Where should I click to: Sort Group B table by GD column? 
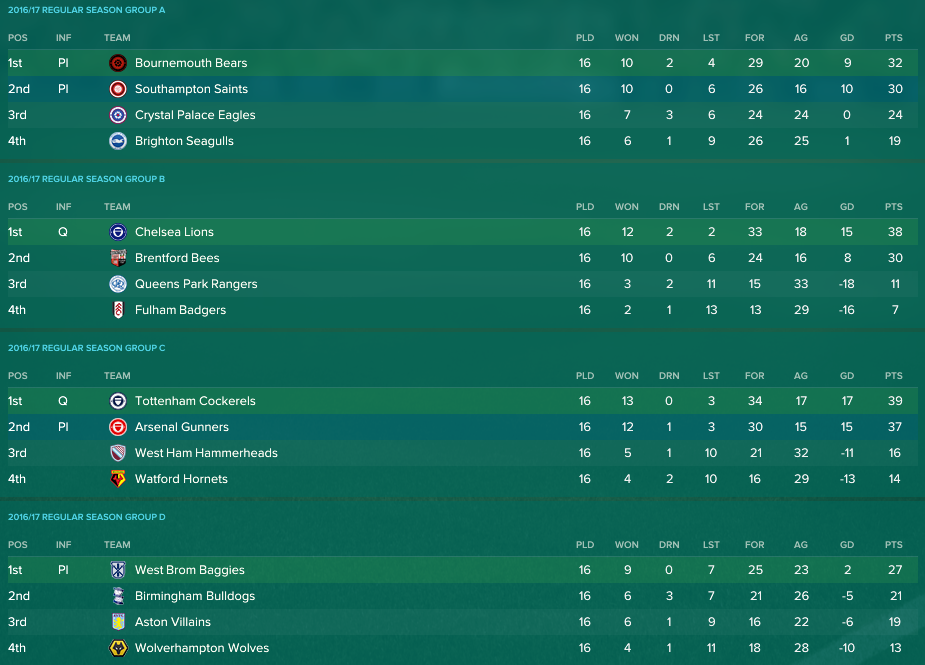point(847,207)
